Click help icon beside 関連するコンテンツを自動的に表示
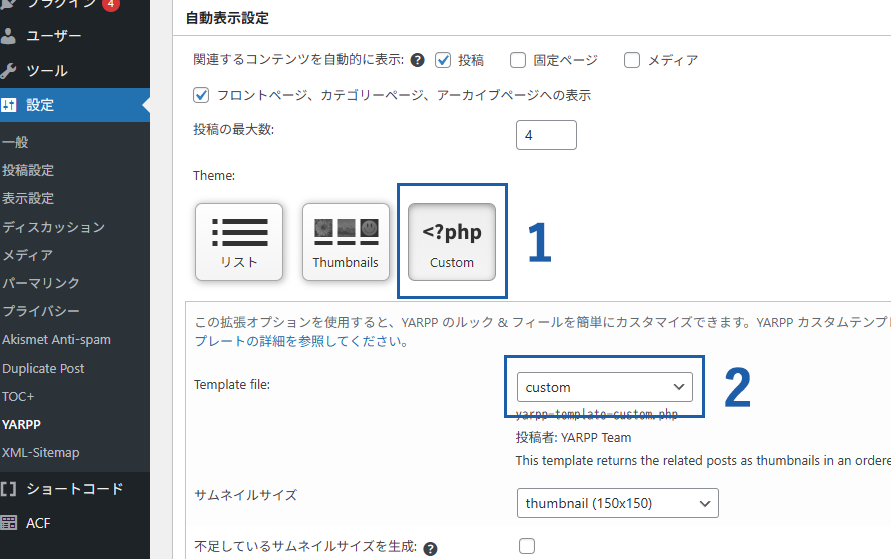The width and height of the screenshot is (891, 559). tap(418, 60)
